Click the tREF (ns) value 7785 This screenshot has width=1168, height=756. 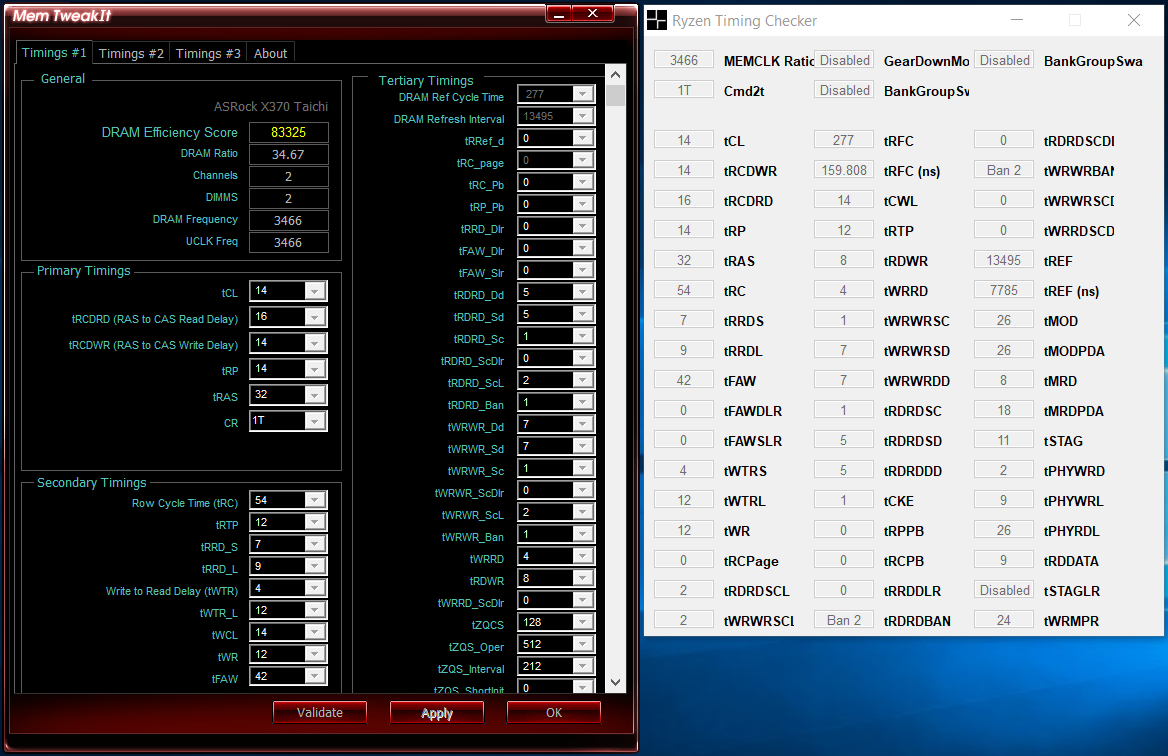pos(1004,290)
